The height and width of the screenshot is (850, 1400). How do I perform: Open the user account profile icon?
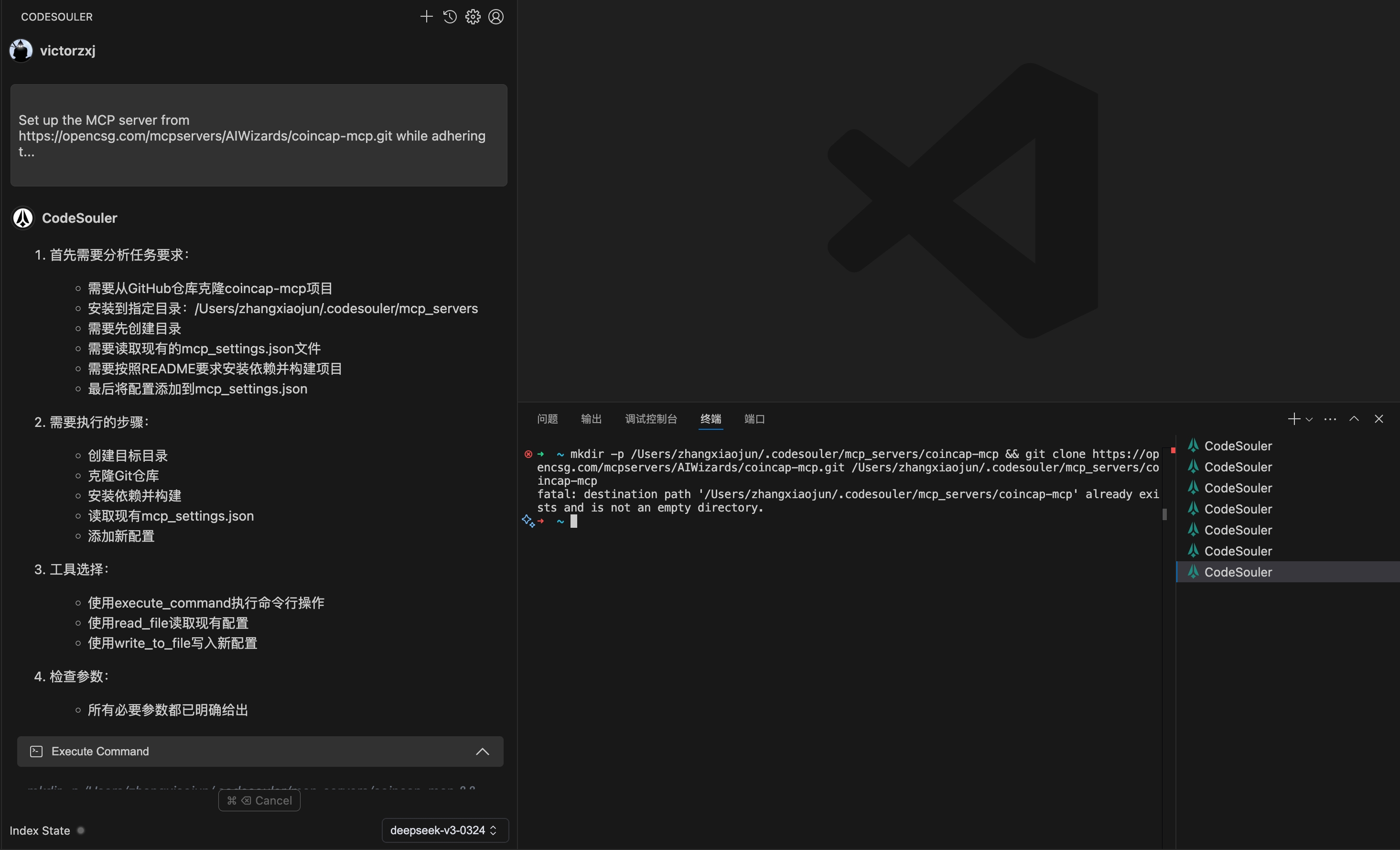(496, 16)
